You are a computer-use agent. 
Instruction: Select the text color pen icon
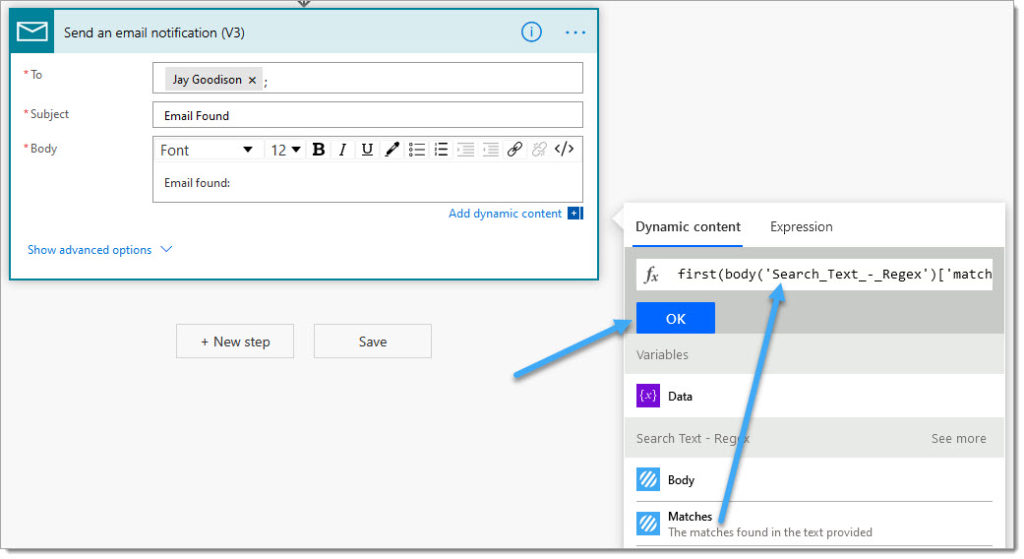392,150
